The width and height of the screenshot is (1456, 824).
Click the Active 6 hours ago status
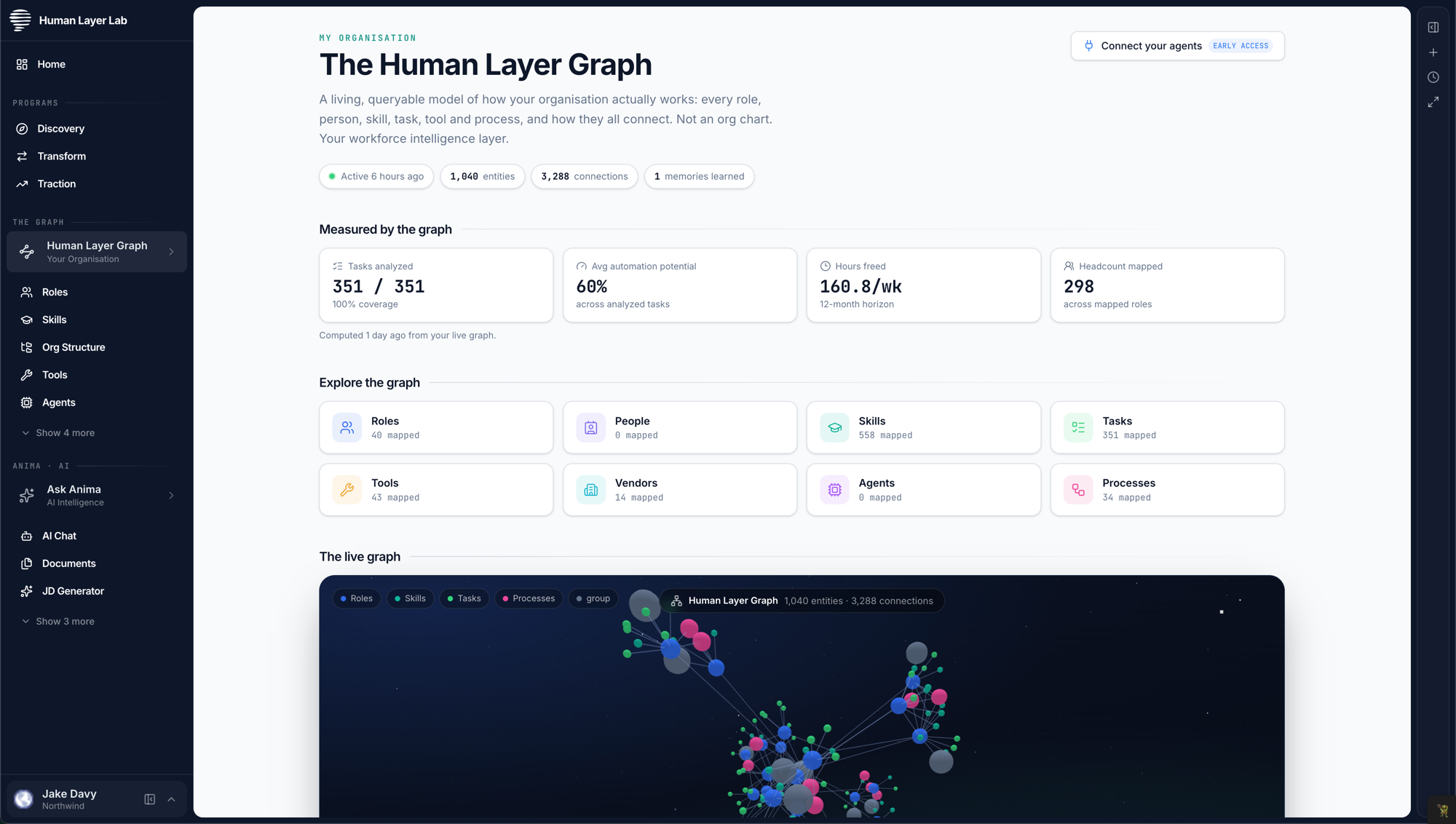[376, 177]
